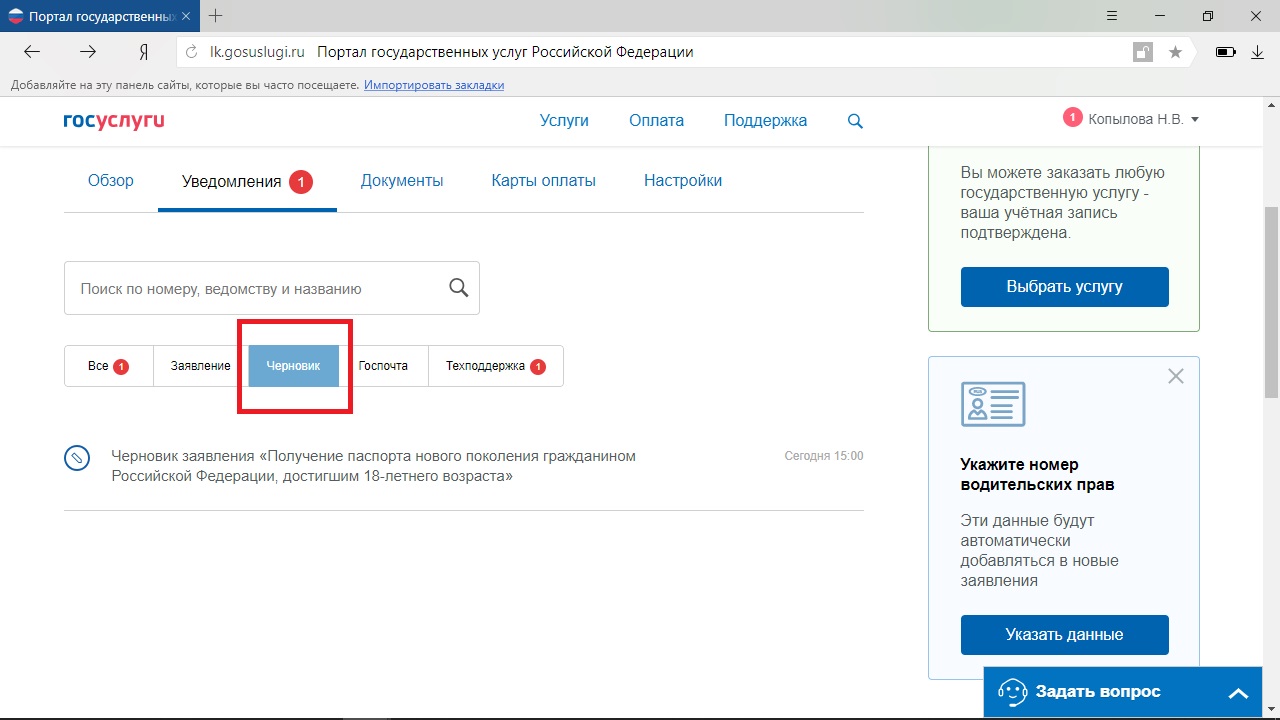Click the search magnifier in notifications field
This screenshot has width=1280, height=720.
pos(458,288)
